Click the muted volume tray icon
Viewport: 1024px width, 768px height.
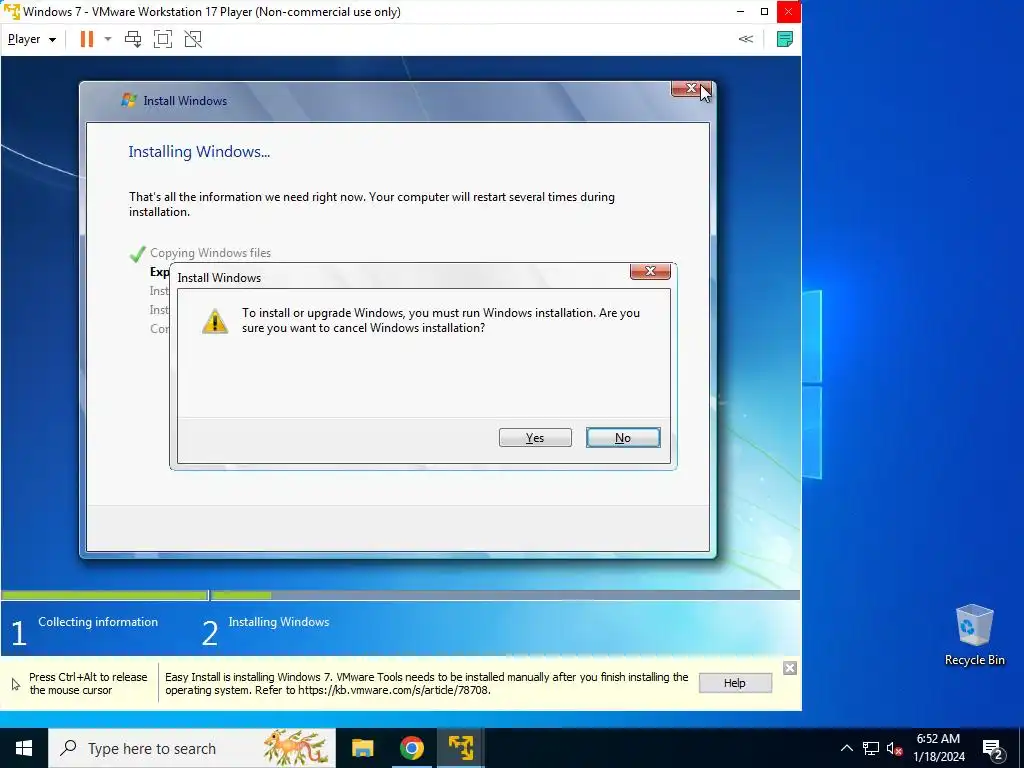[x=894, y=748]
